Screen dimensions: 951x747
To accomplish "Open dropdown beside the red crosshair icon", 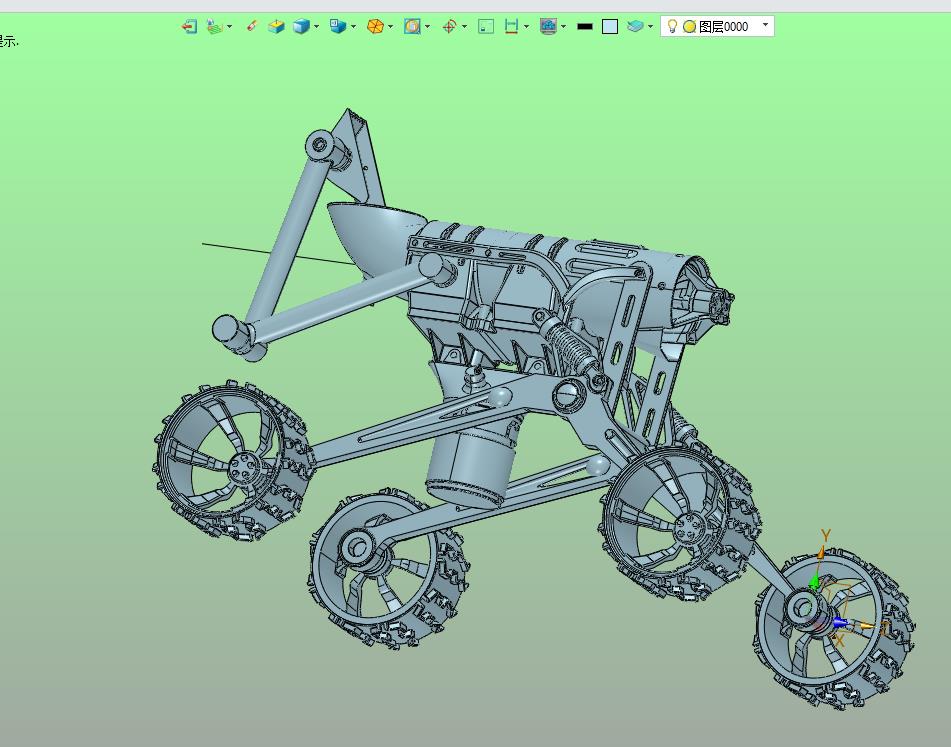I will tap(465, 27).
